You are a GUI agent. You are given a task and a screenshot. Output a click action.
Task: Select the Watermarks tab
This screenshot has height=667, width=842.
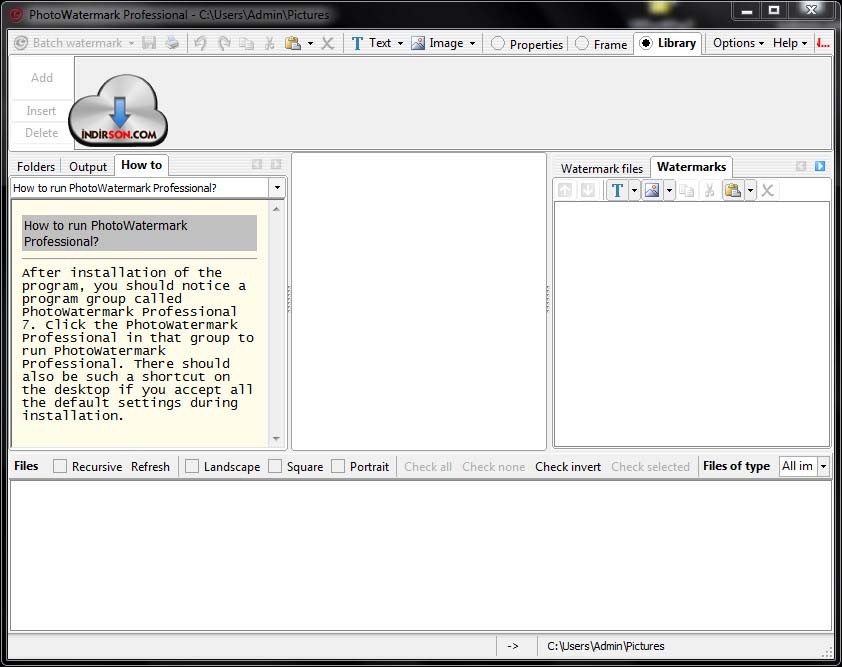(691, 167)
